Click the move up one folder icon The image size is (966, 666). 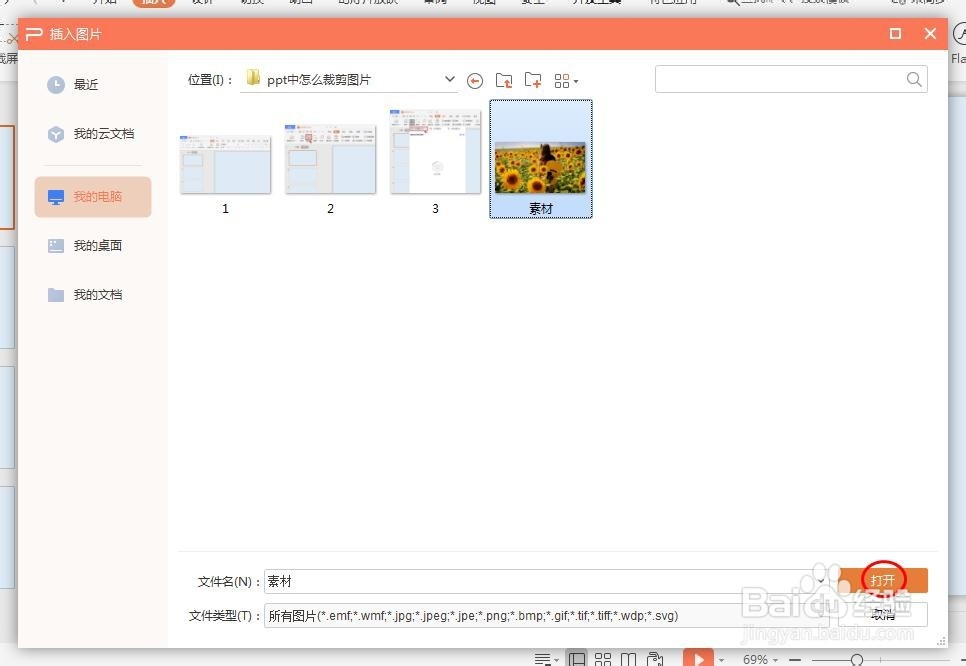[x=503, y=80]
